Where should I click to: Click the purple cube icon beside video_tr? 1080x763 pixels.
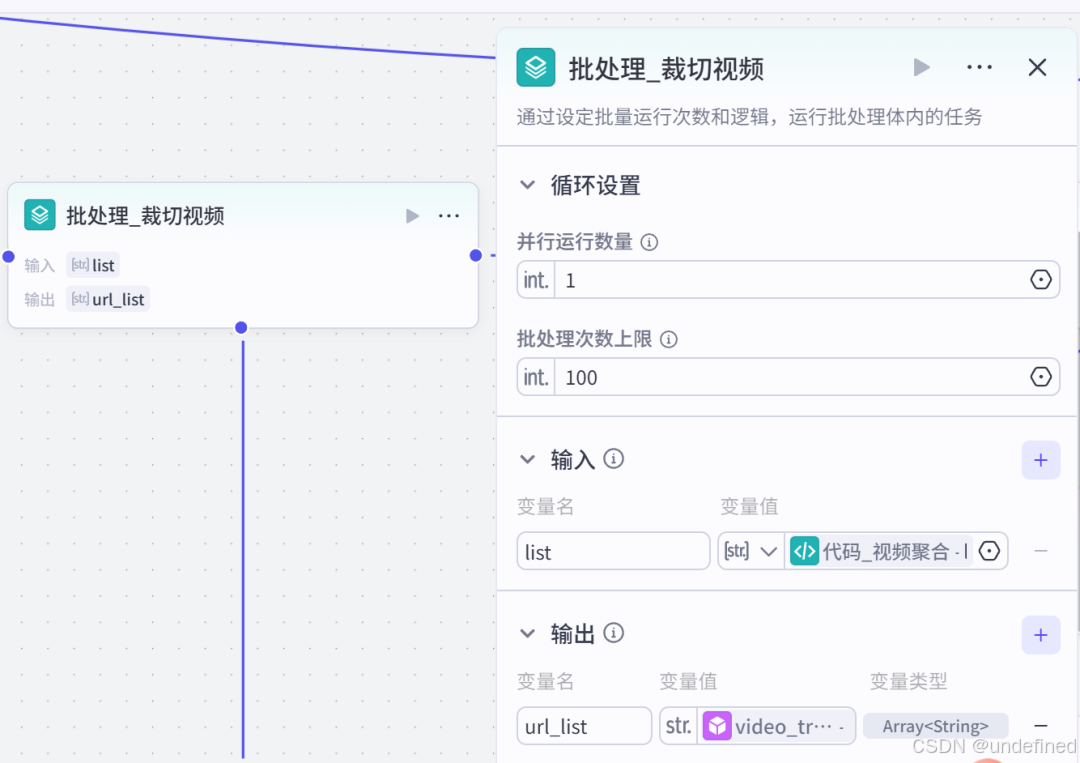pyautogui.click(x=717, y=727)
